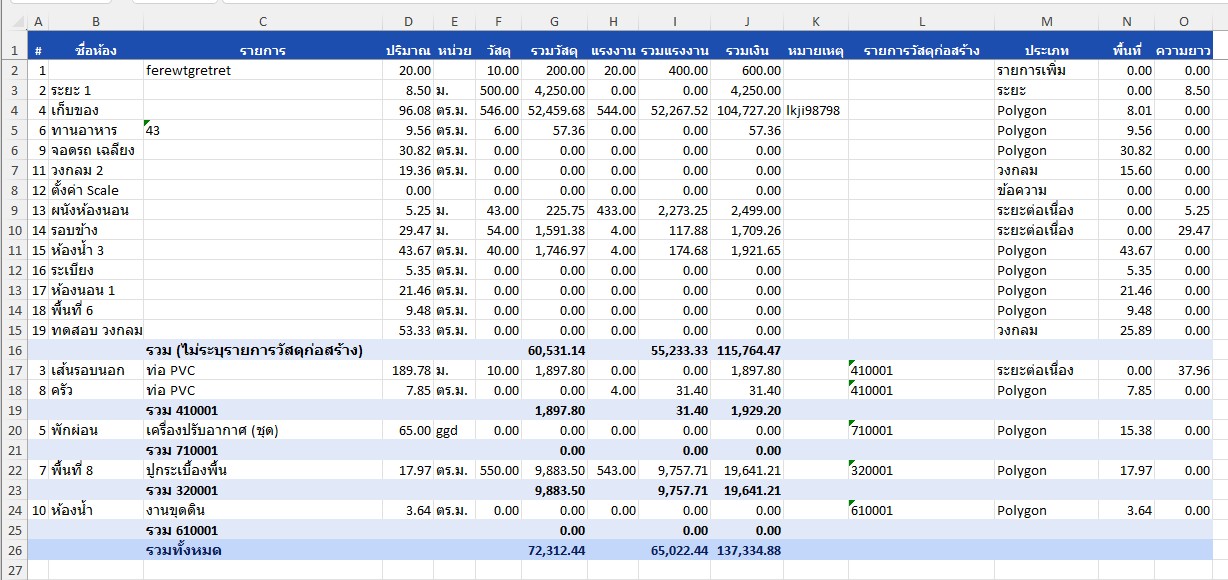Click the 'รวมวัสดุ' header cell
Image resolution: width=1228 pixels, height=580 pixels.
554,50
